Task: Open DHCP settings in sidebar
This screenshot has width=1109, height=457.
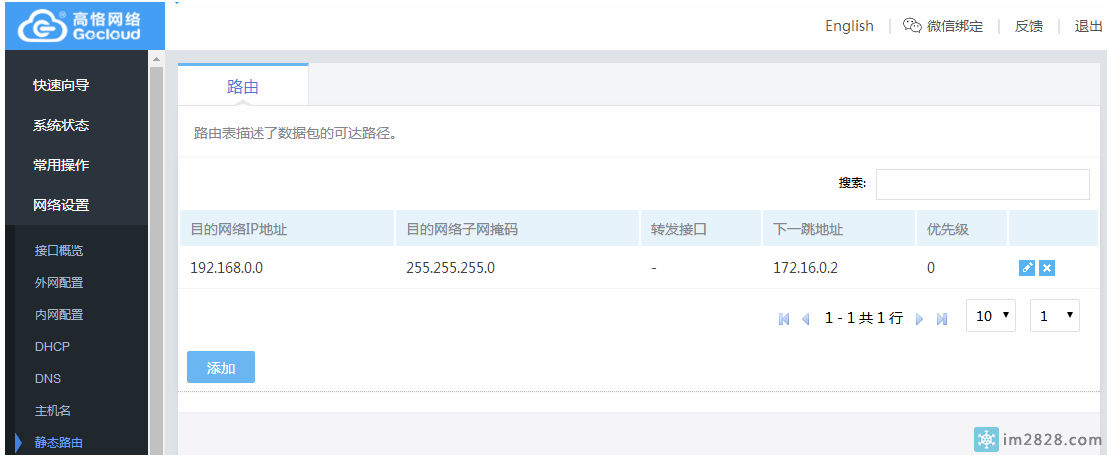Action: [x=52, y=346]
